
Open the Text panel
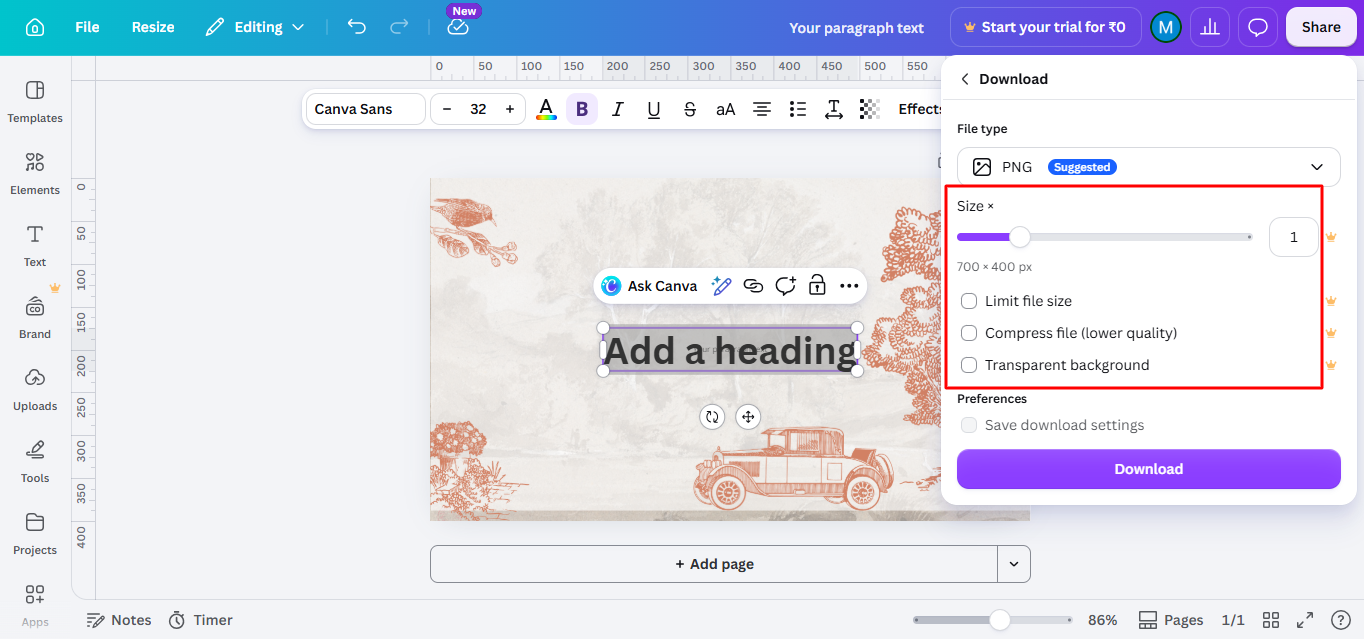coord(35,246)
